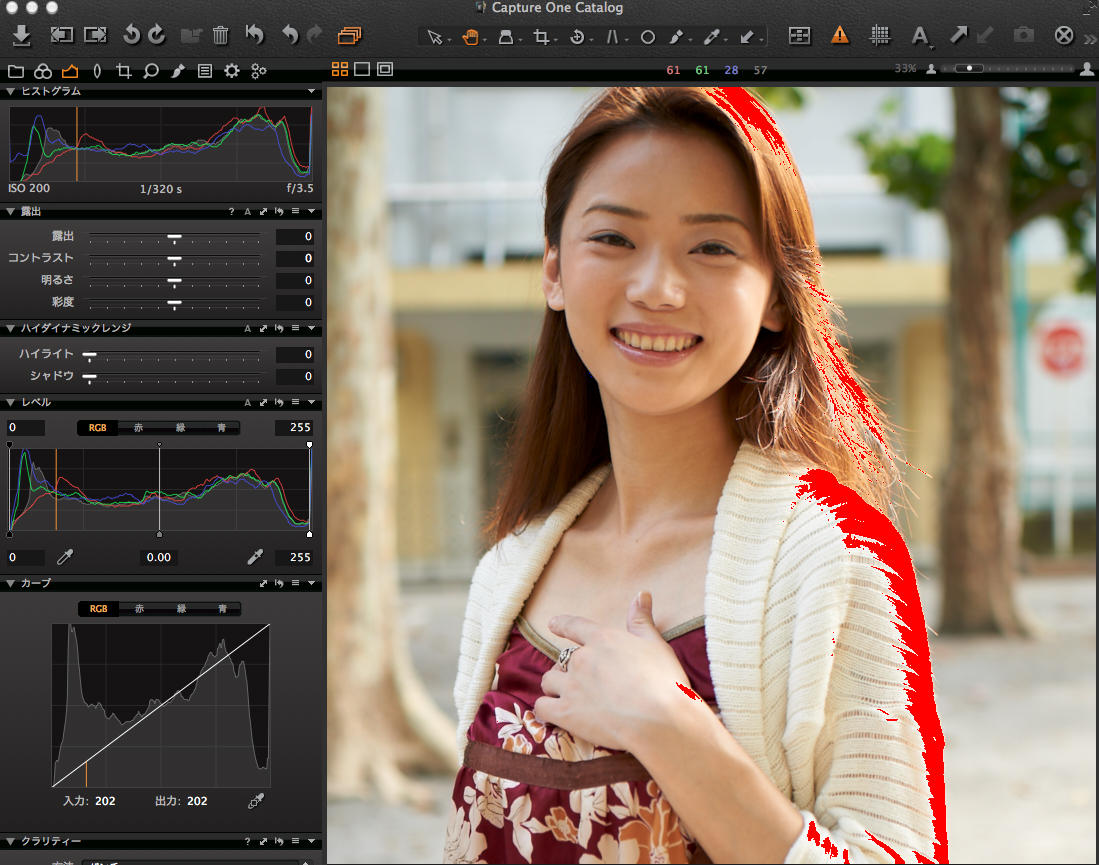Collapse the ハイダイナミックレンジ panel
1099x865 pixels.
pos(10,328)
